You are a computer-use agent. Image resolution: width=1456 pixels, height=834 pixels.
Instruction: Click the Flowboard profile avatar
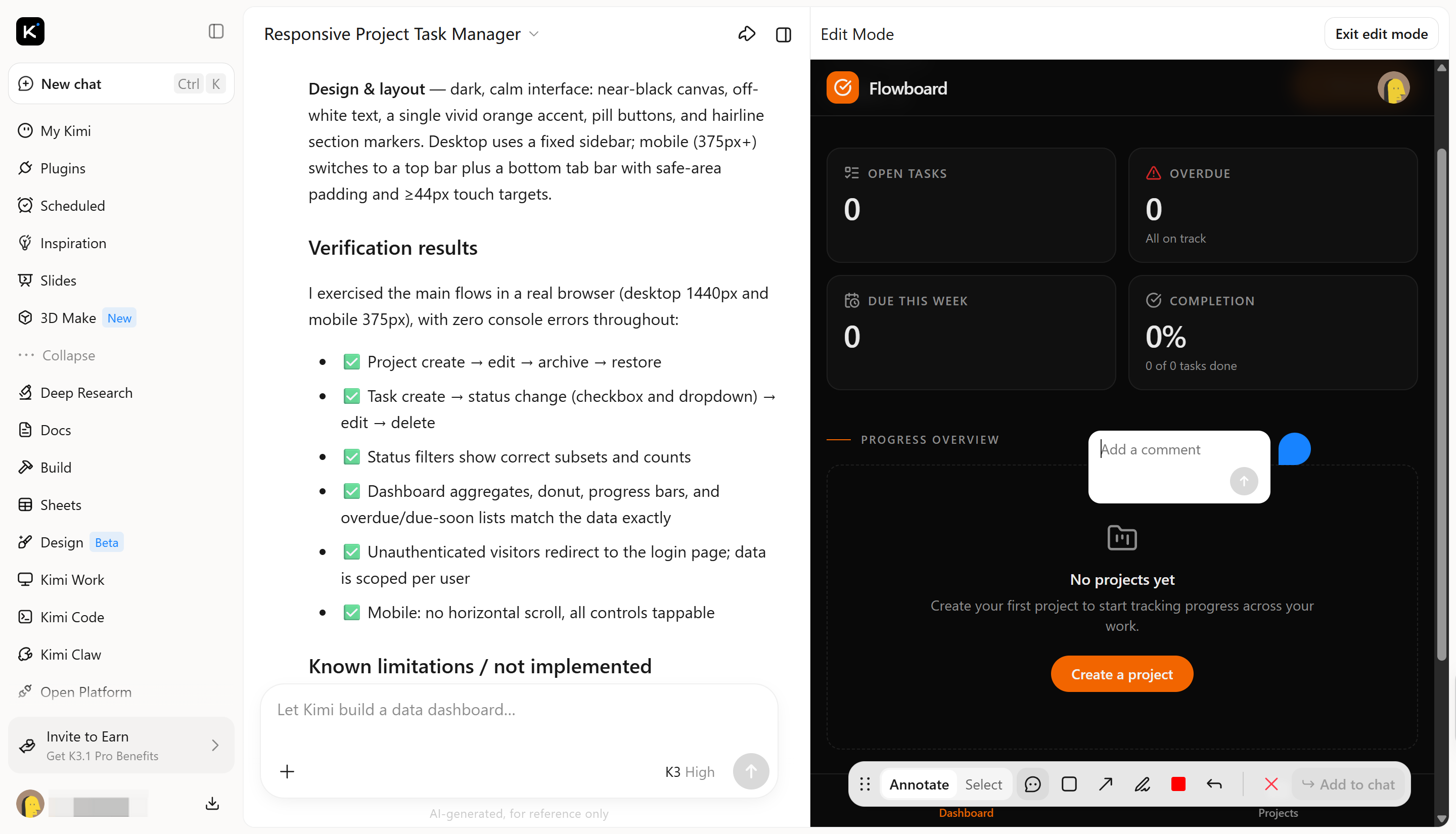point(1393,87)
